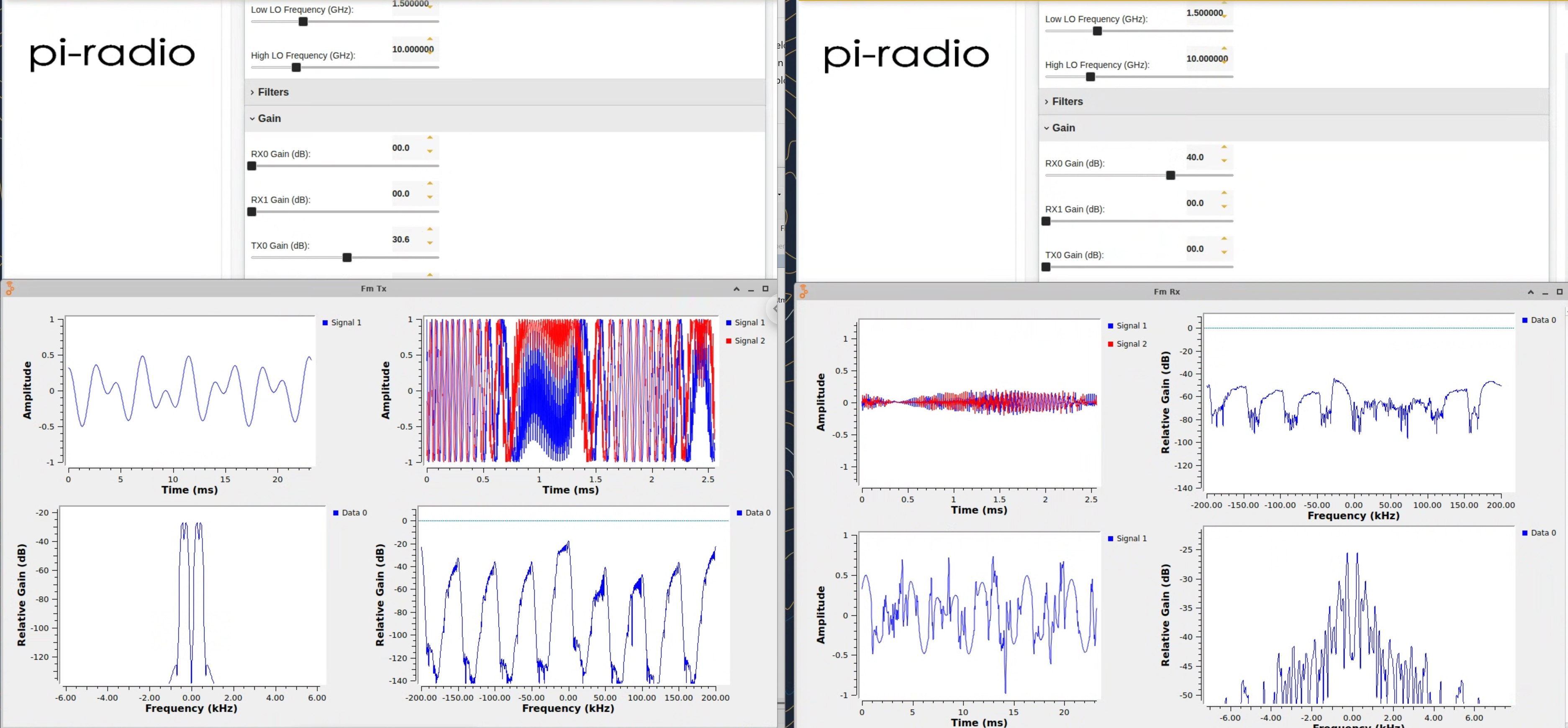Click the Fm Tx window title
The image size is (1568, 728).
click(x=373, y=289)
